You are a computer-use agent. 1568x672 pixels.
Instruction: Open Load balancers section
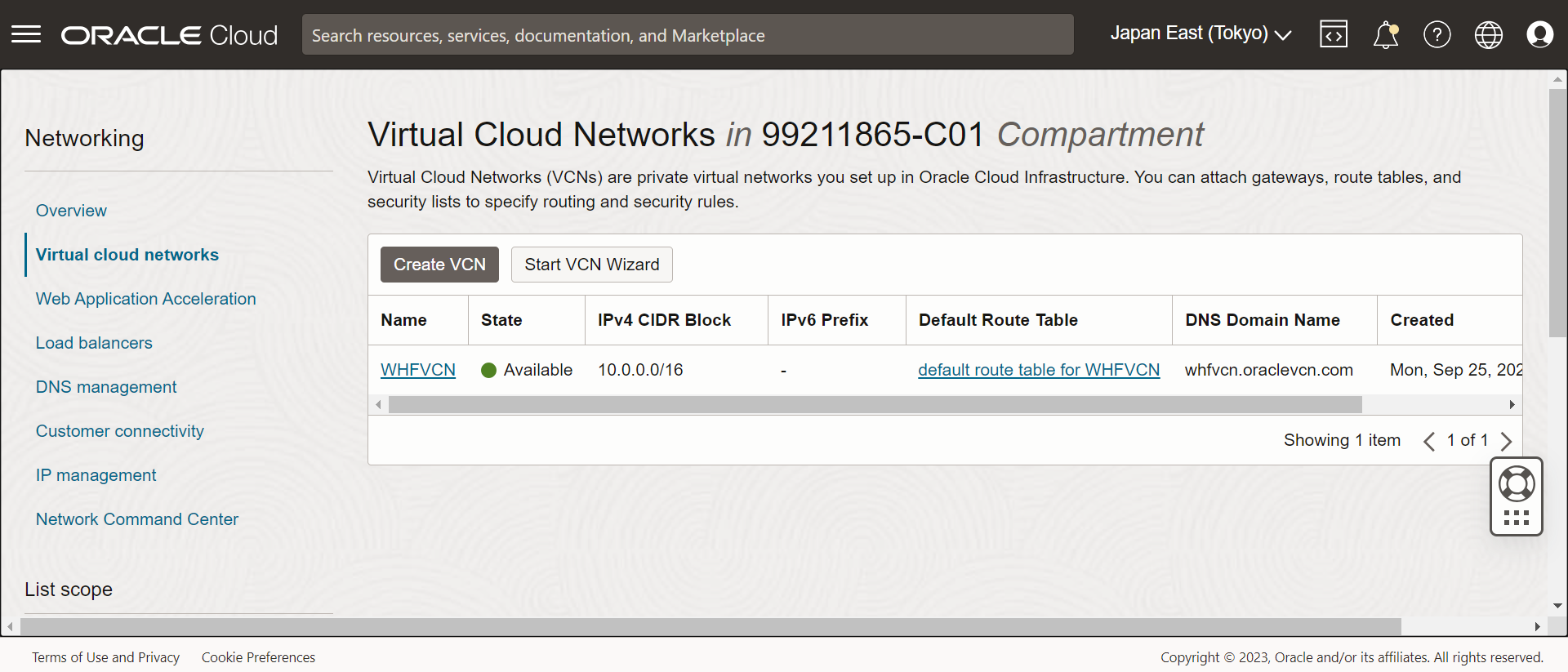94,343
